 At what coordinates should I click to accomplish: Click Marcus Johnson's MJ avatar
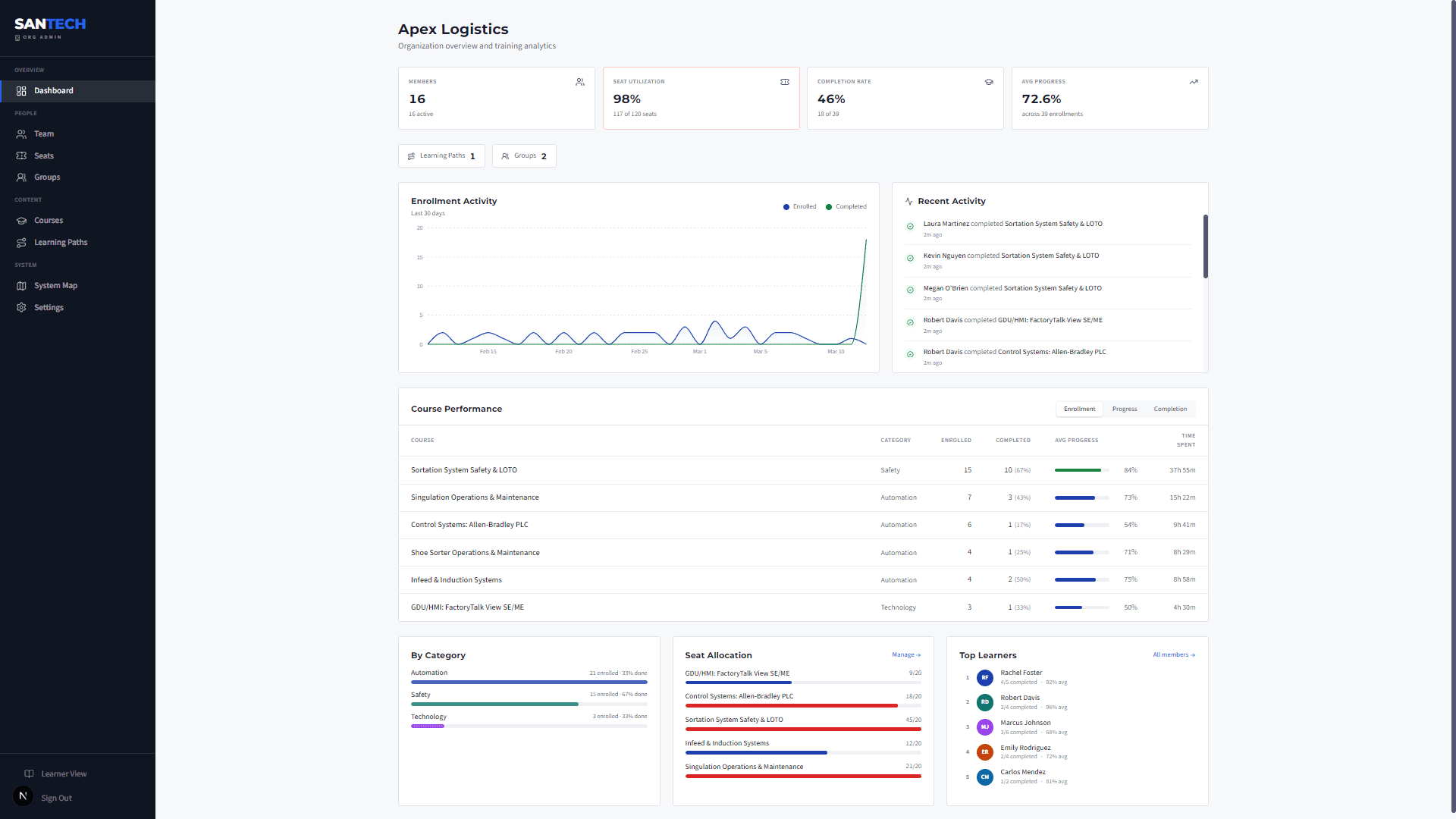click(985, 727)
